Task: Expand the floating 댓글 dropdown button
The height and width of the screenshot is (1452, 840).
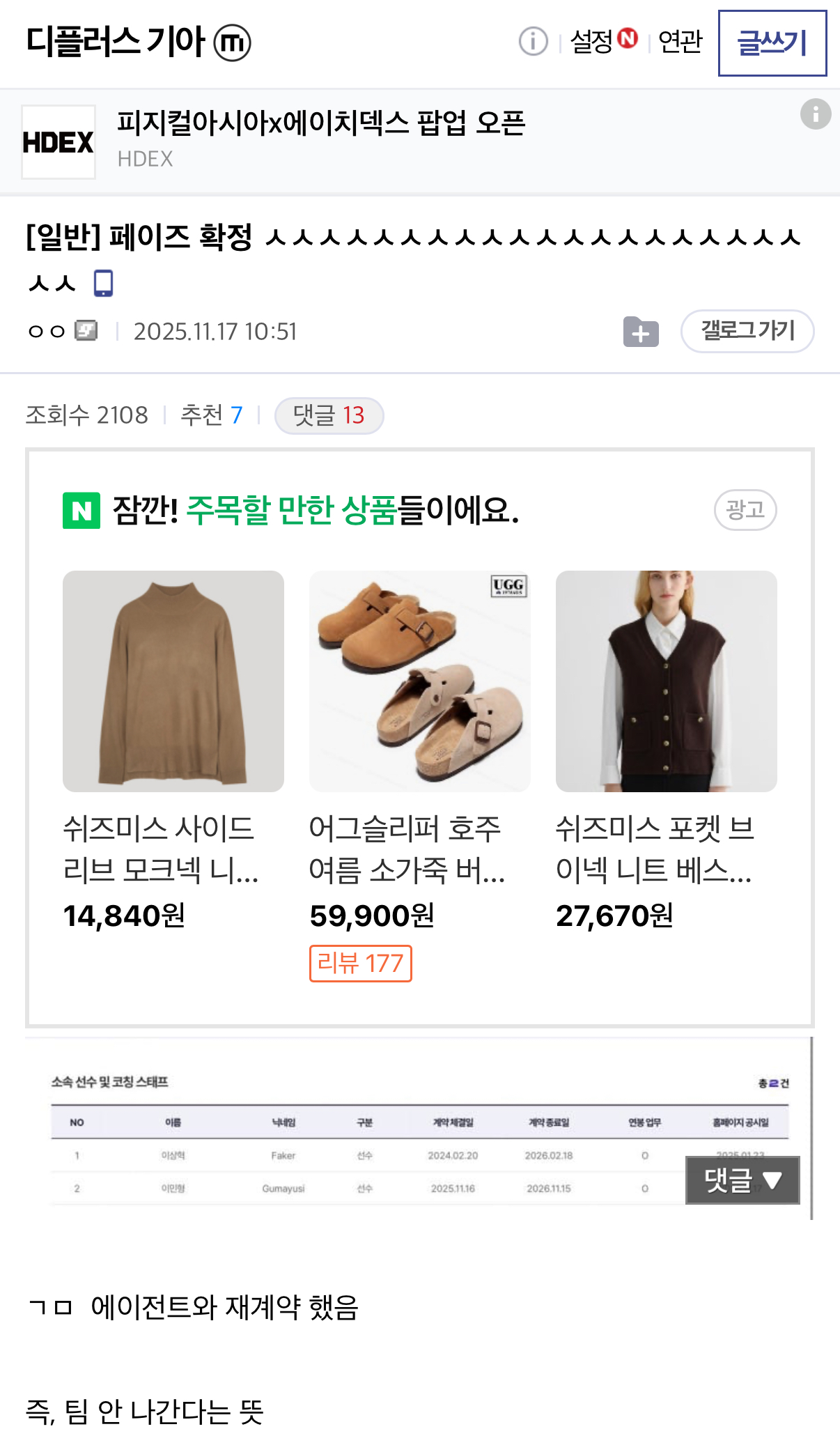Action: point(742,1180)
